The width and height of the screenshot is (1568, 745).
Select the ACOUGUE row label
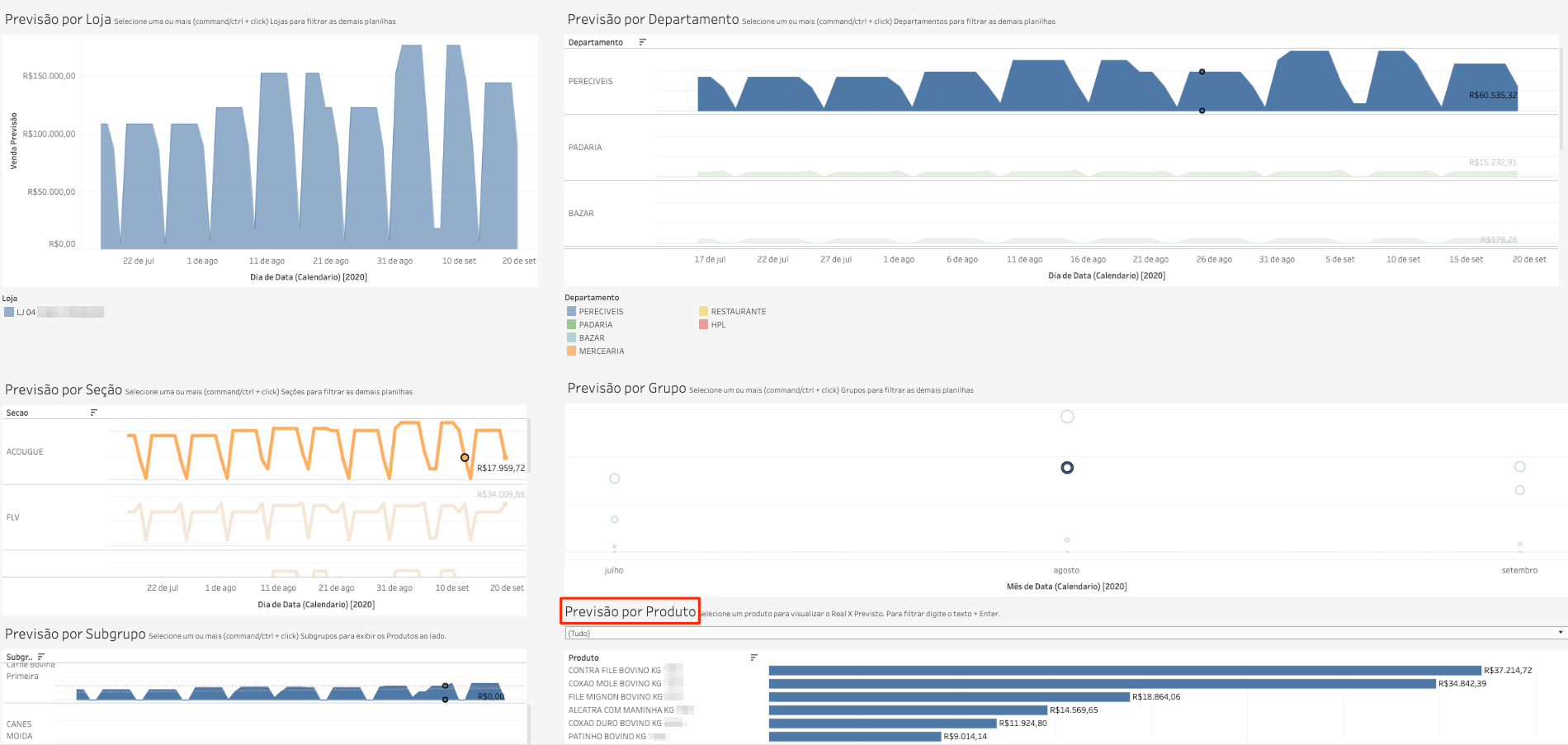[26, 451]
